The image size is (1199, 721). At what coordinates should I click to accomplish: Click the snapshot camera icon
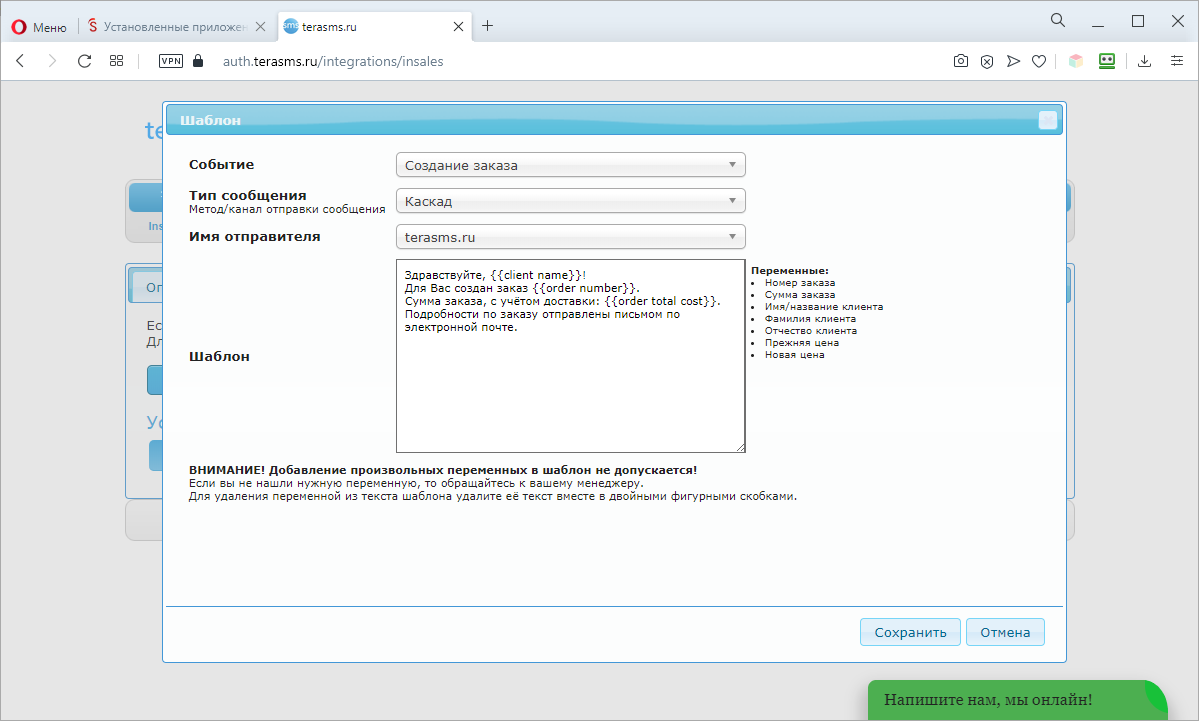(960, 61)
